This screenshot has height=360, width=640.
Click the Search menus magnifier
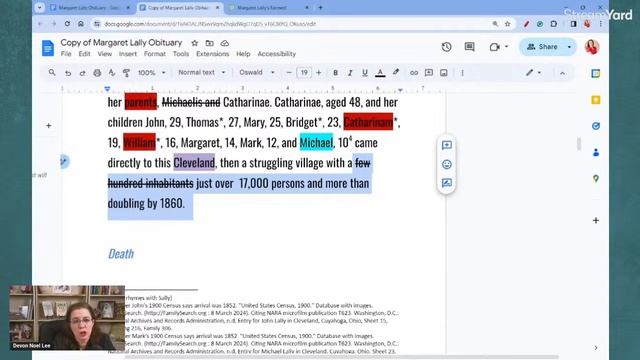click(x=52, y=73)
